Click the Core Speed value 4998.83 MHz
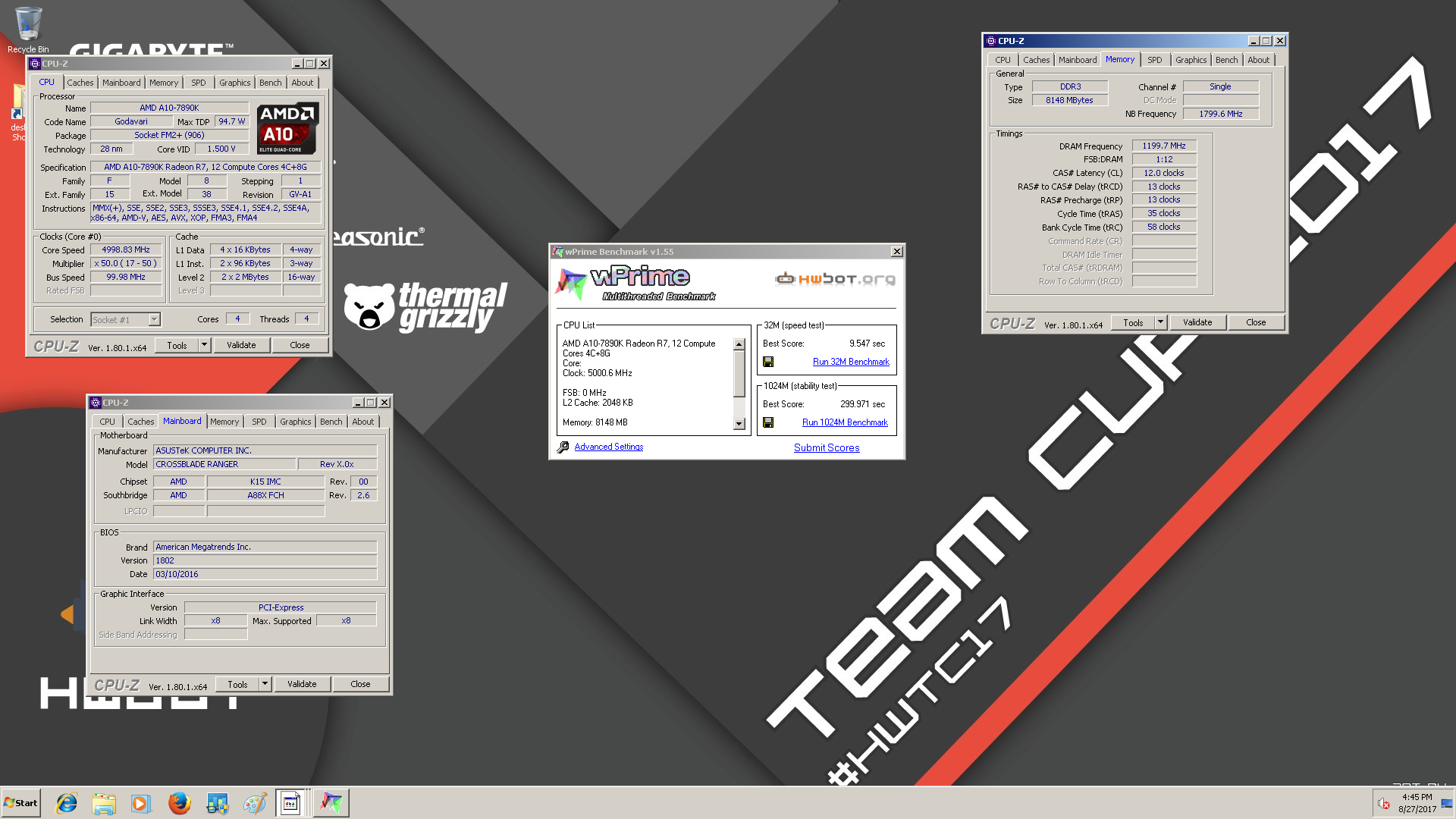Screen dimensions: 1456x819 tap(126, 249)
